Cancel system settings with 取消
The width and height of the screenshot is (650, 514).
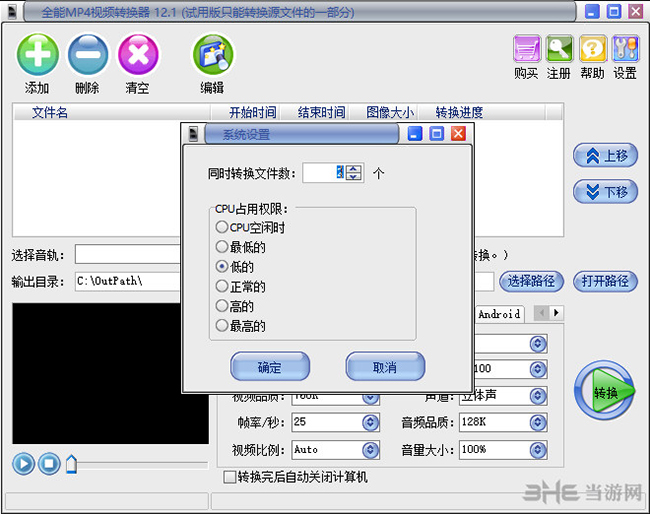(x=385, y=366)
